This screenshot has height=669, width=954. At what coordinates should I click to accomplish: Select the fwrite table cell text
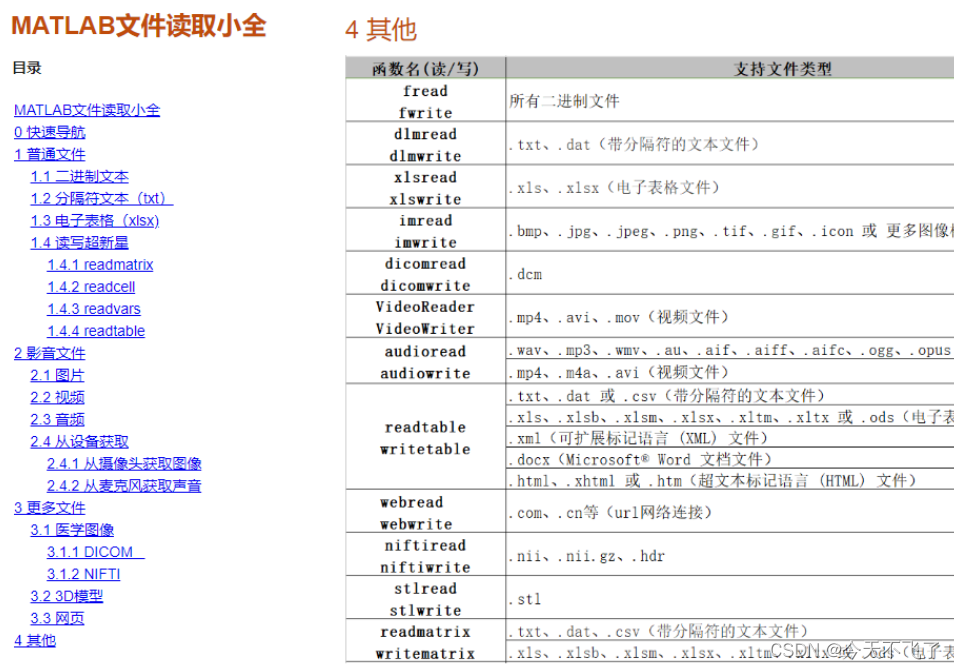(425, 113)
